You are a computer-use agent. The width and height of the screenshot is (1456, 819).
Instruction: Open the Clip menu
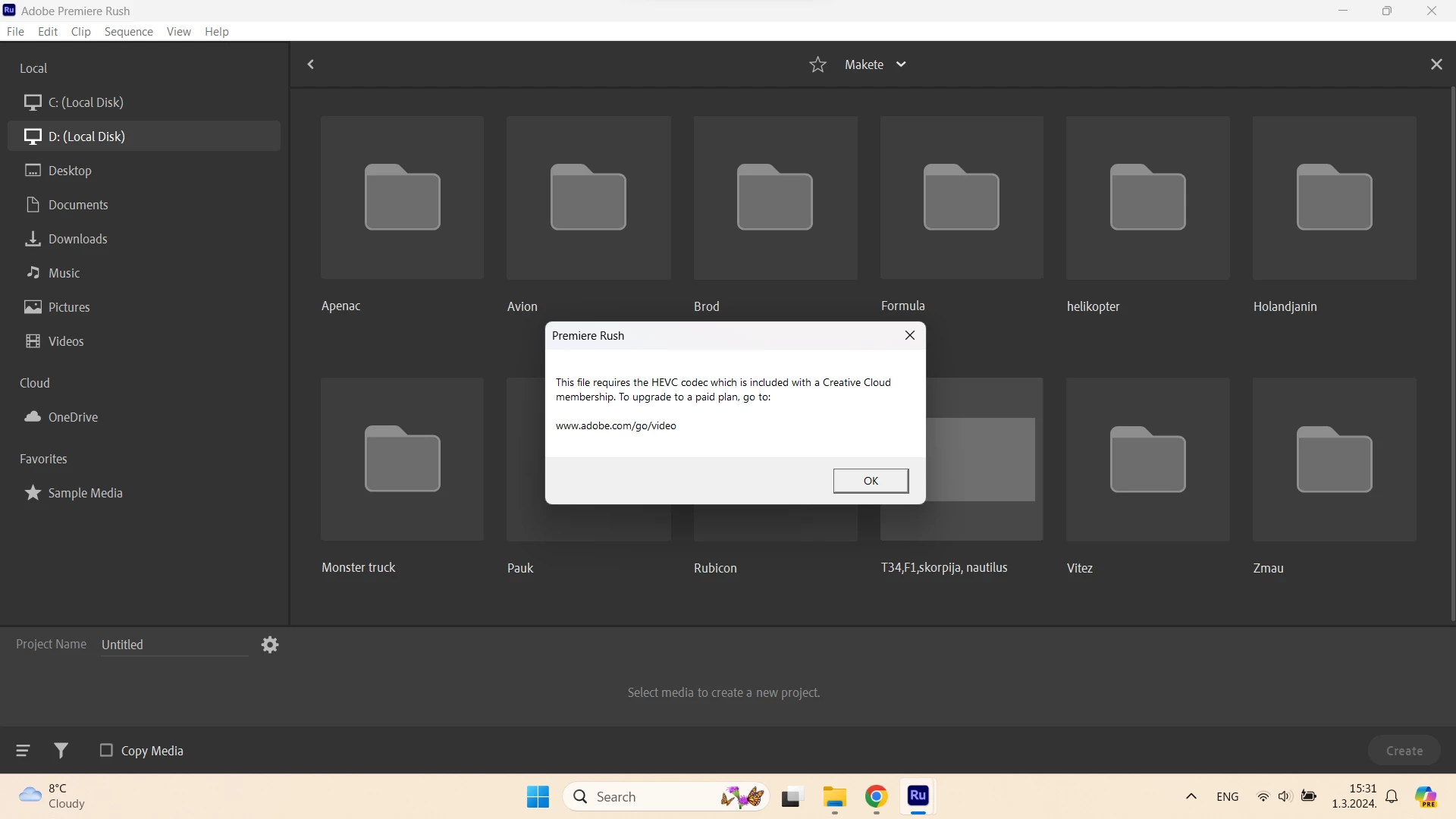pyautogui.click(x=80, y=31)
